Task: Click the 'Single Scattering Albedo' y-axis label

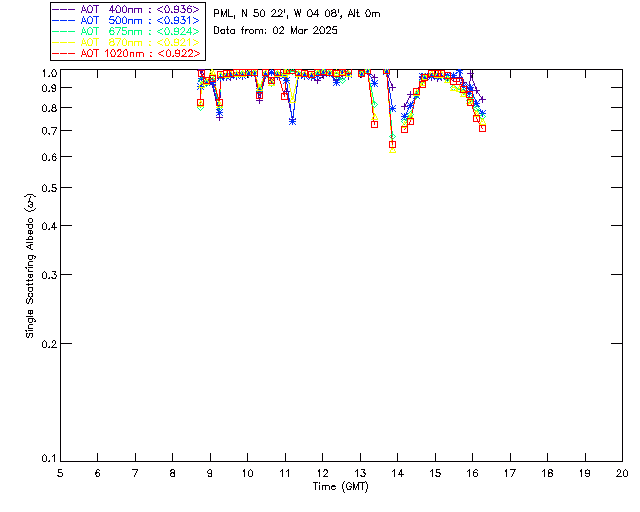Action: coord(29,266)
